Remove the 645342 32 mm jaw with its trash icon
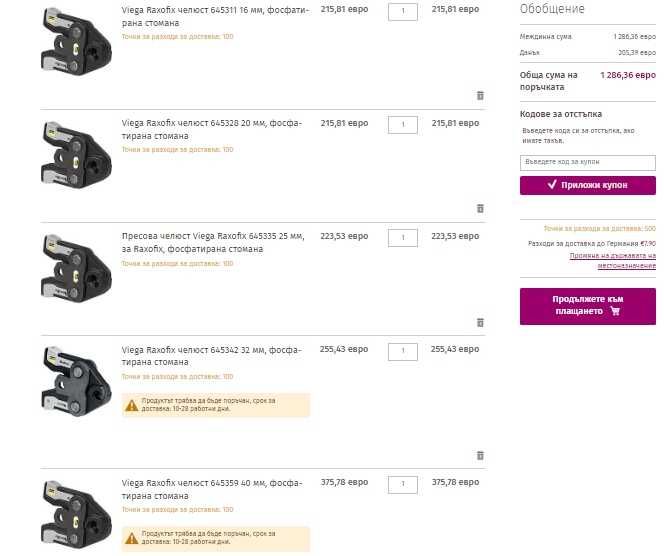 coord(480,455)
